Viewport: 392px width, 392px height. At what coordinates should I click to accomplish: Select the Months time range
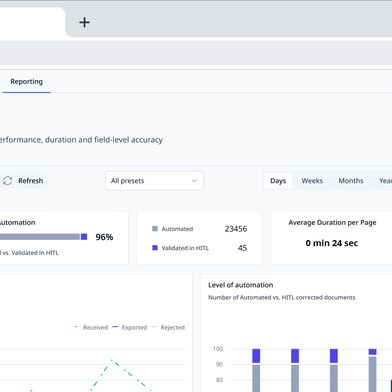pyautogui.click(x=351, y=181)
